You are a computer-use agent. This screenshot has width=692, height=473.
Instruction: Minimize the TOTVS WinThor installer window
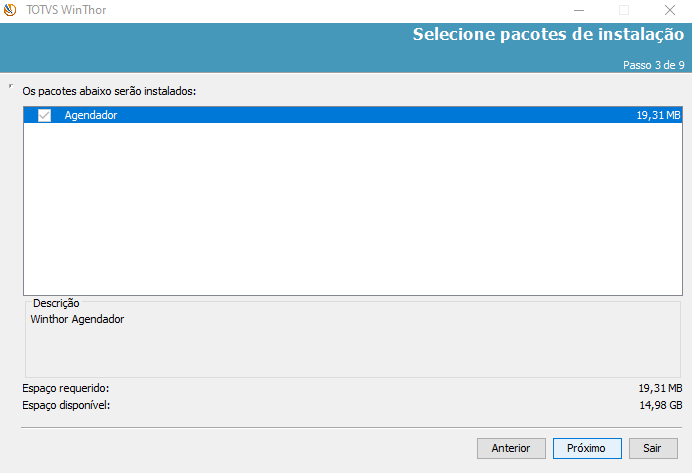tap(578, 10)
